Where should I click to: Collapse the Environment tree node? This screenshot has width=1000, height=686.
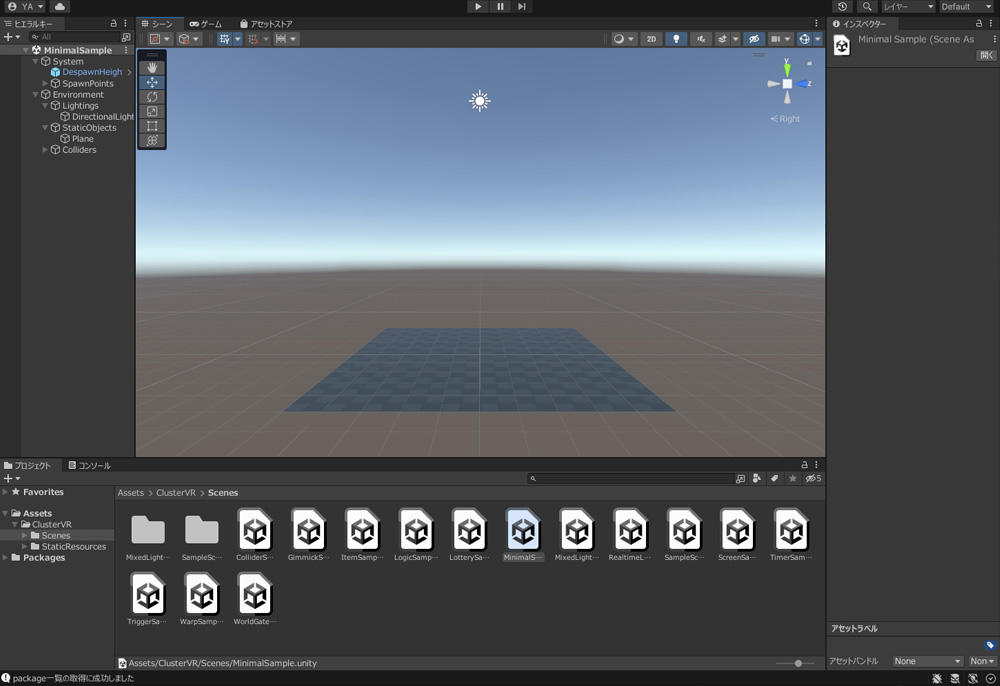point(36,95)
